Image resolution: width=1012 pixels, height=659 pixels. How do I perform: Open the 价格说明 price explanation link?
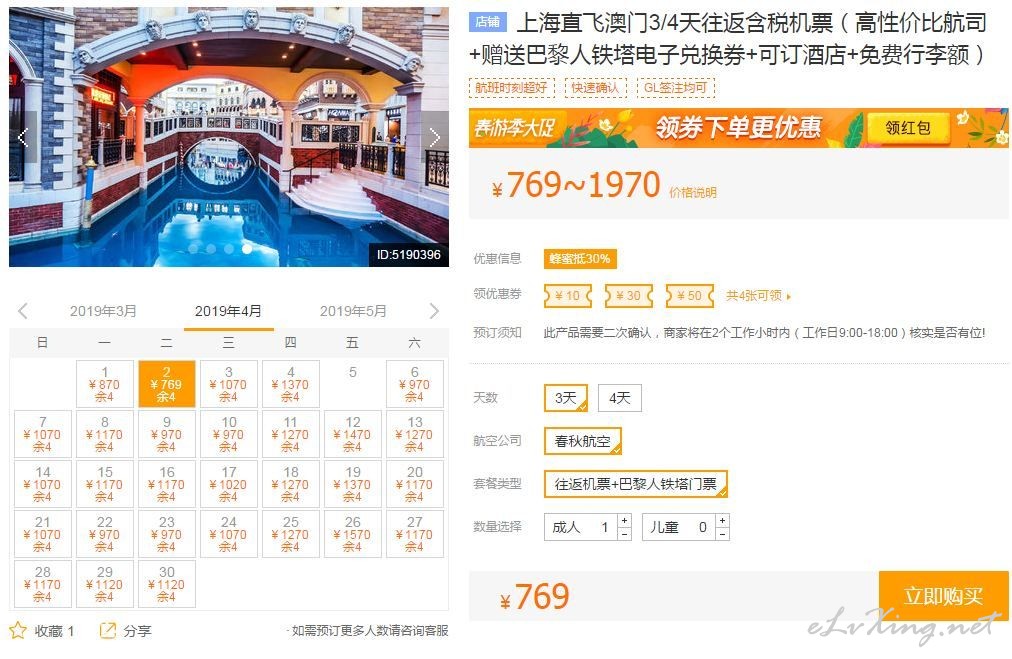point(693,192)
